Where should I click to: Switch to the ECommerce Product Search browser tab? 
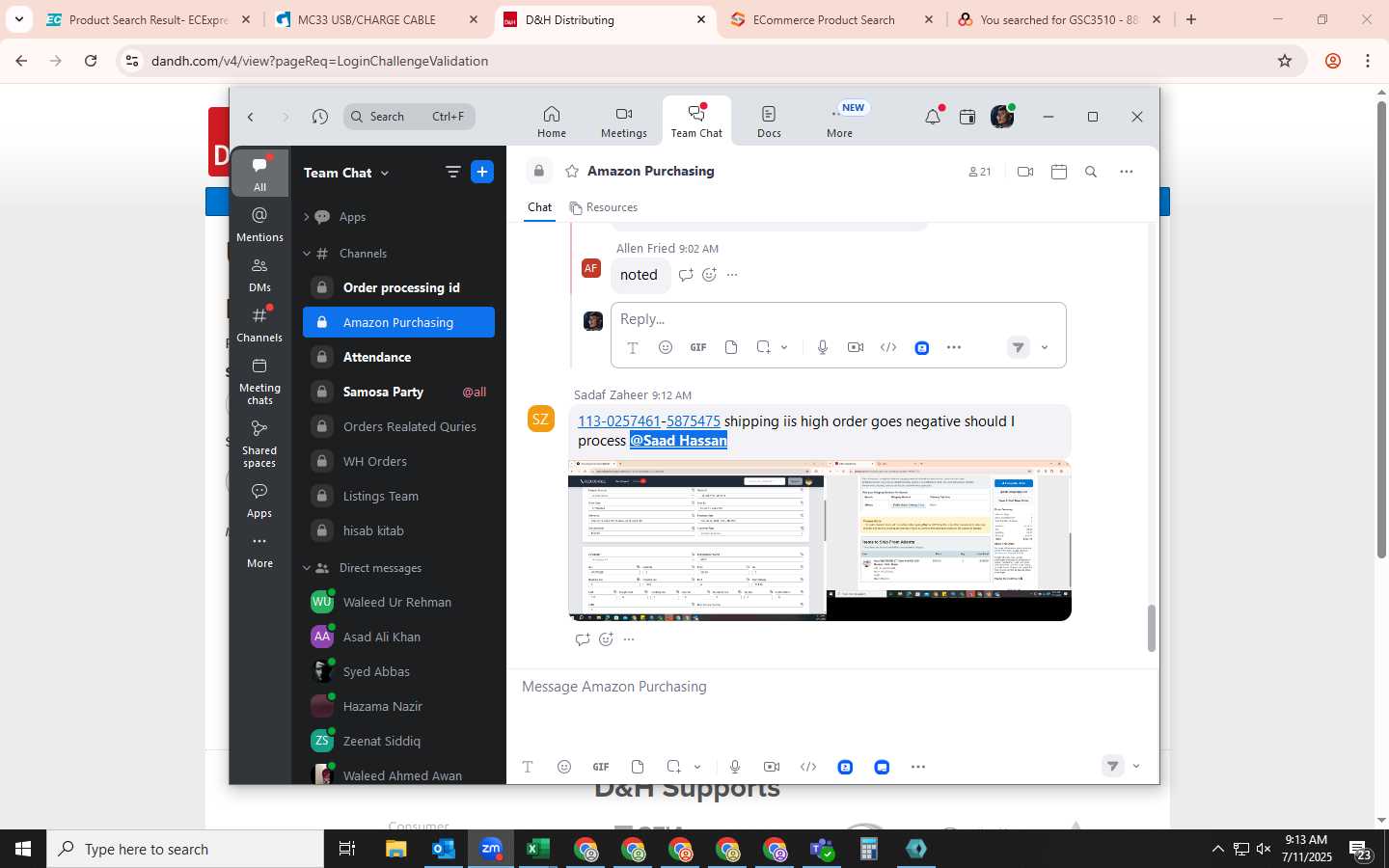824,19
